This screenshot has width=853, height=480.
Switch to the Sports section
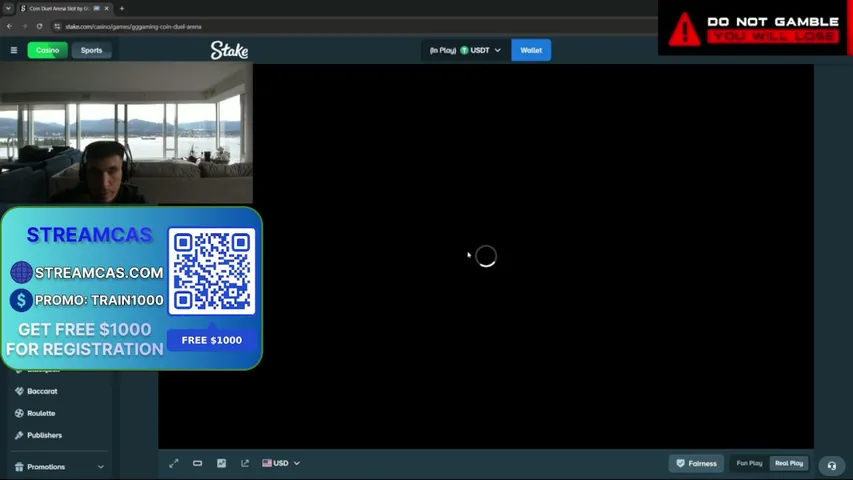(91, 50)
